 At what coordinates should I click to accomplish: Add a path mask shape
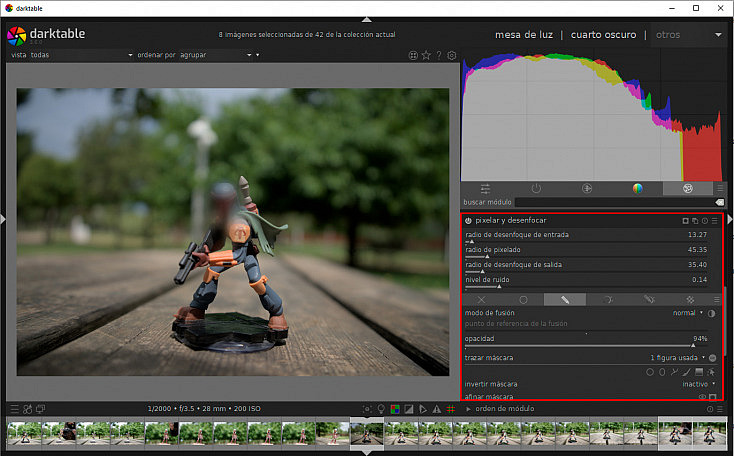tap(674, 372)
